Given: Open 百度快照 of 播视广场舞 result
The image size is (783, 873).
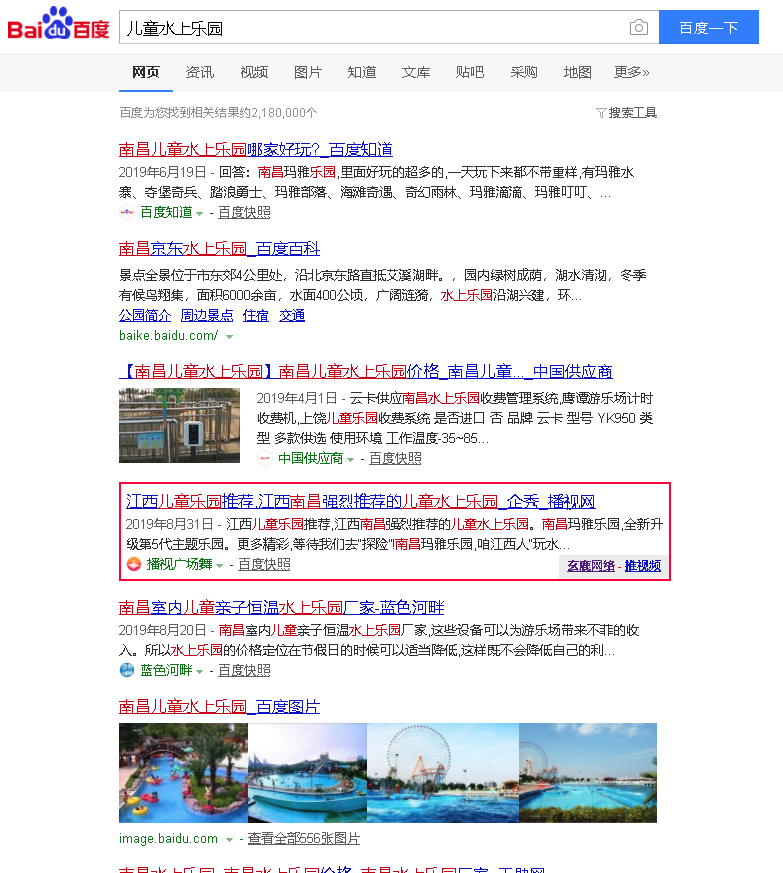Looking at the screenshot, I should tap(265, 564).
